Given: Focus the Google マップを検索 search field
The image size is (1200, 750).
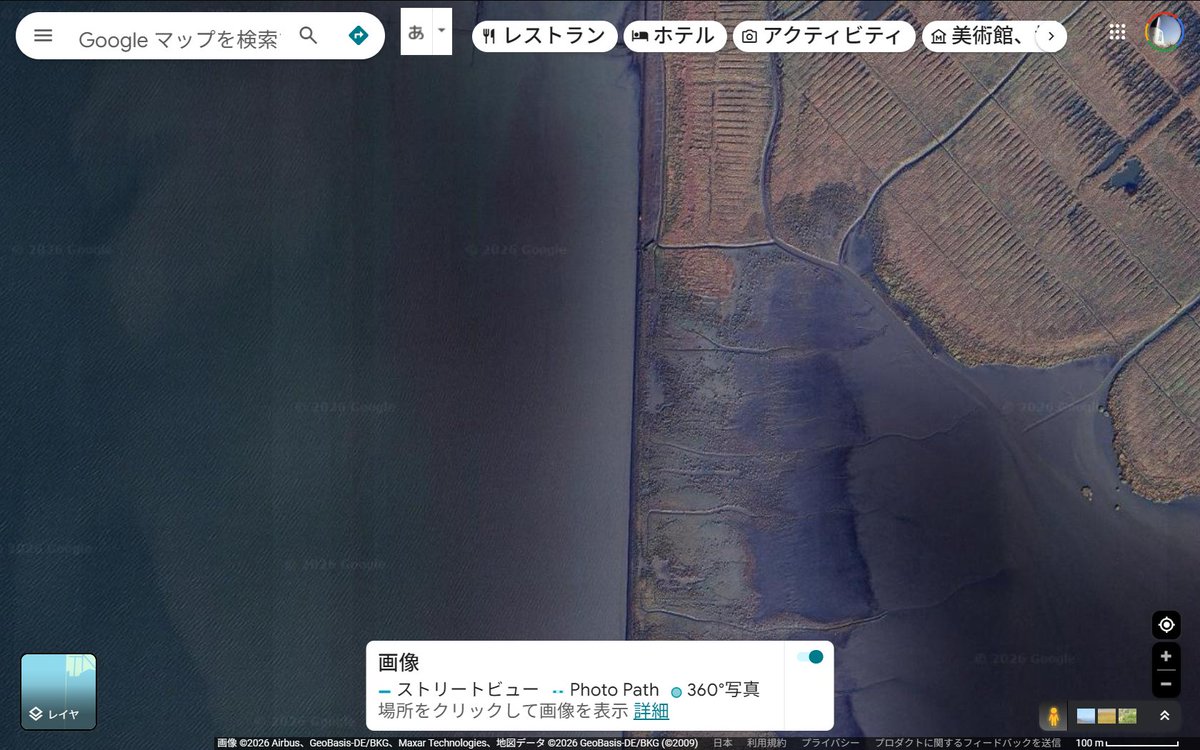Looking at the screenshot, I should coord(180,38).
